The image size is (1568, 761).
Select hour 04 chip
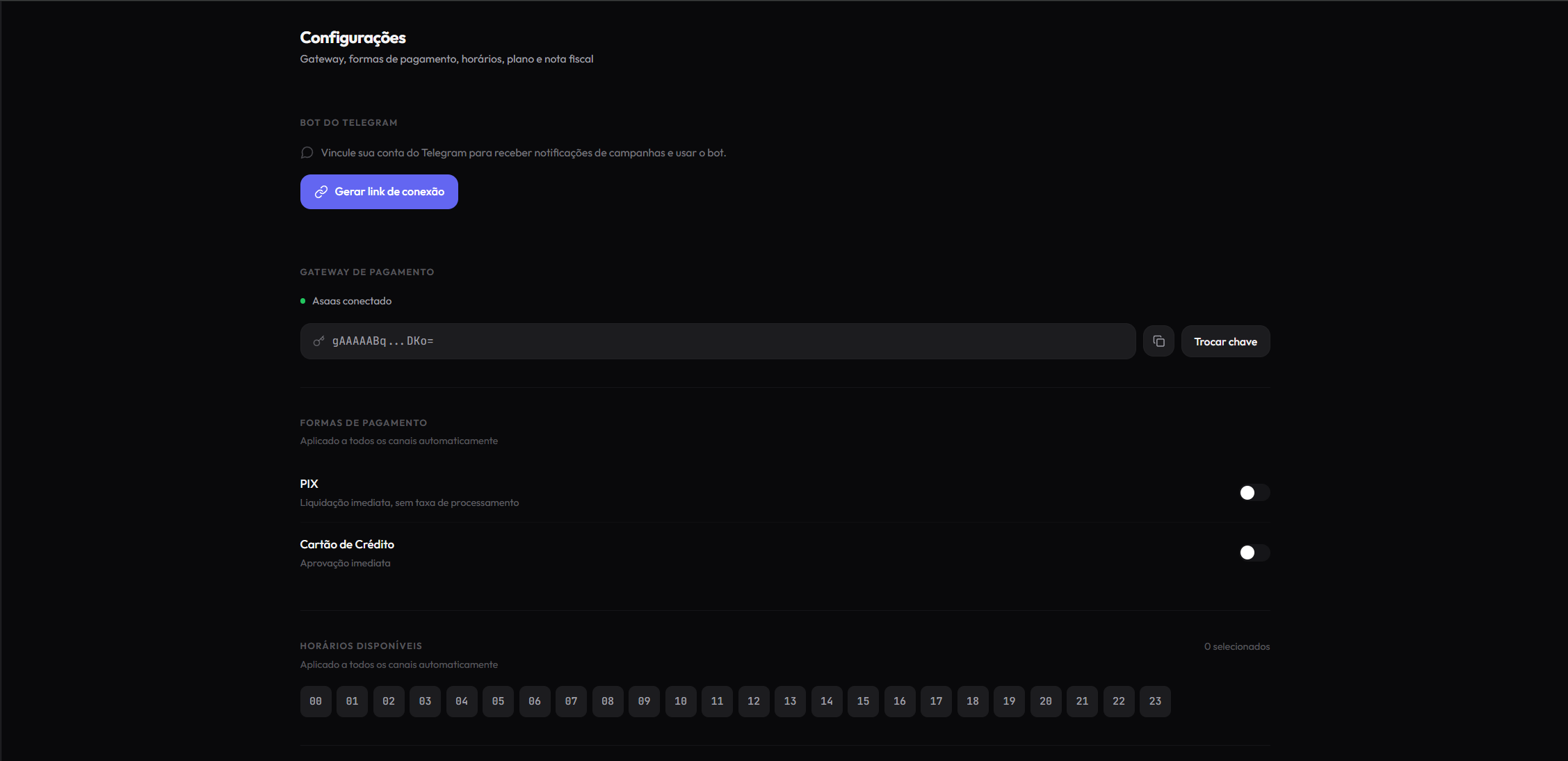462,701
